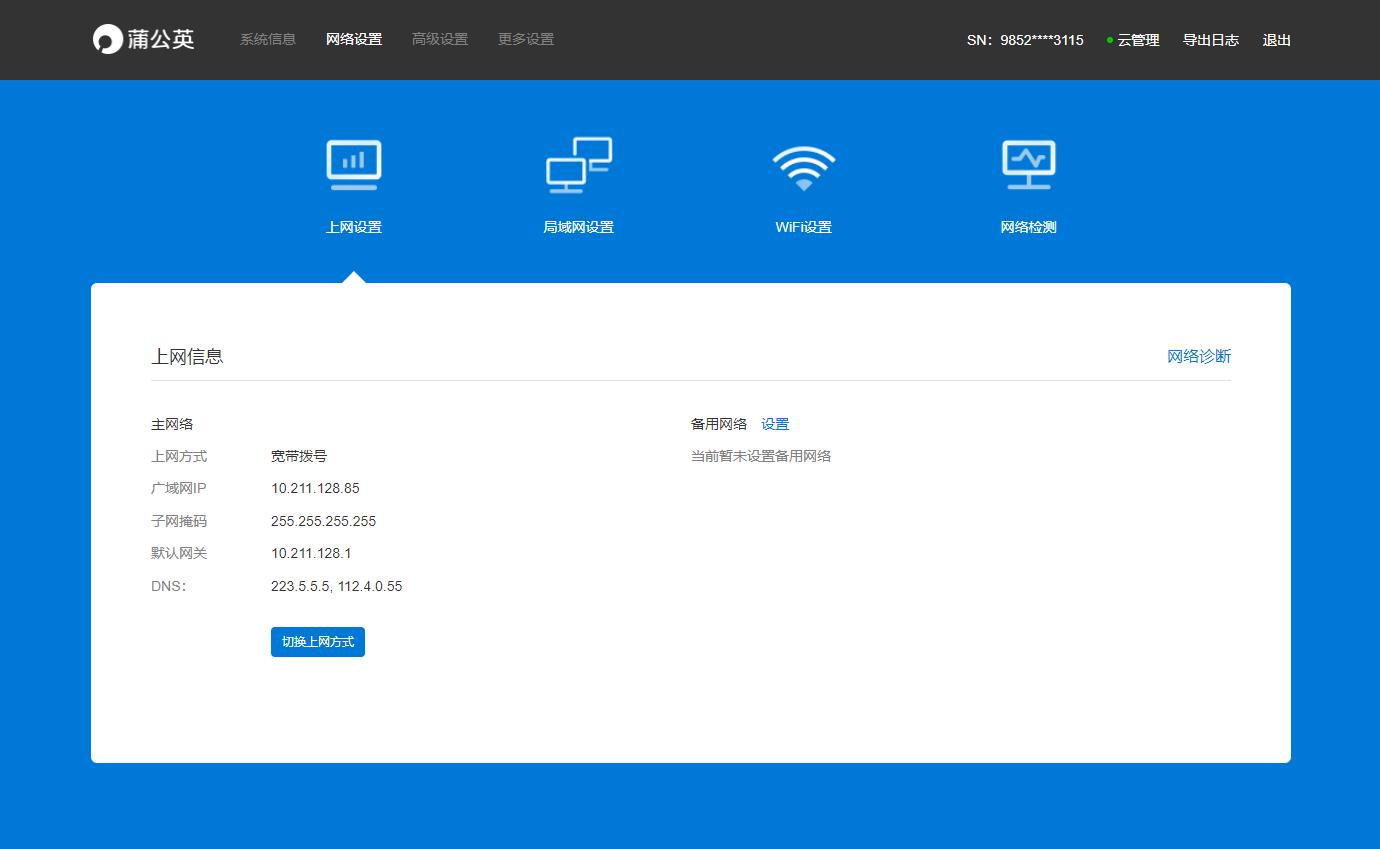Viewport: 1380px width, 849px height.
Task: Click 导出日志 to export logs
Action: tap(1211, 40)
